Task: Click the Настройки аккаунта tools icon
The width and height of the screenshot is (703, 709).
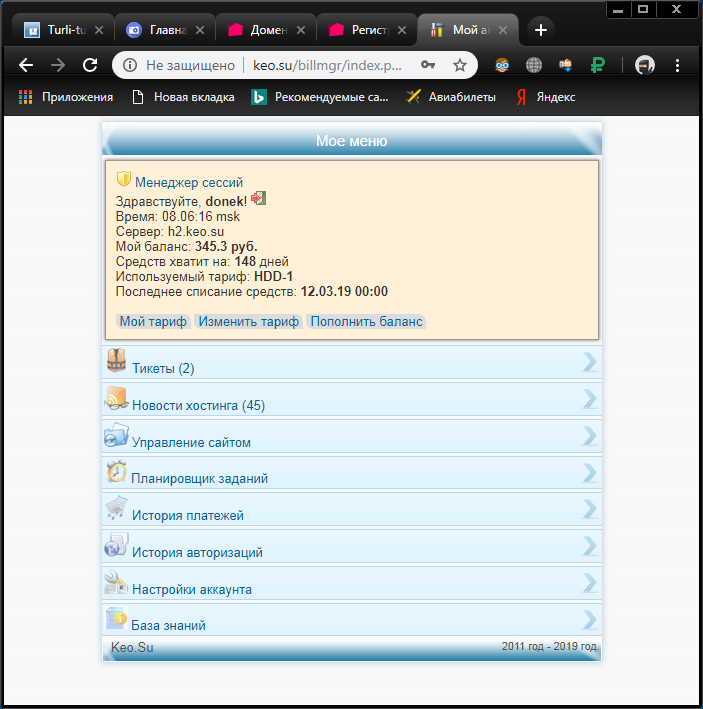Action: tap(117, 583)
